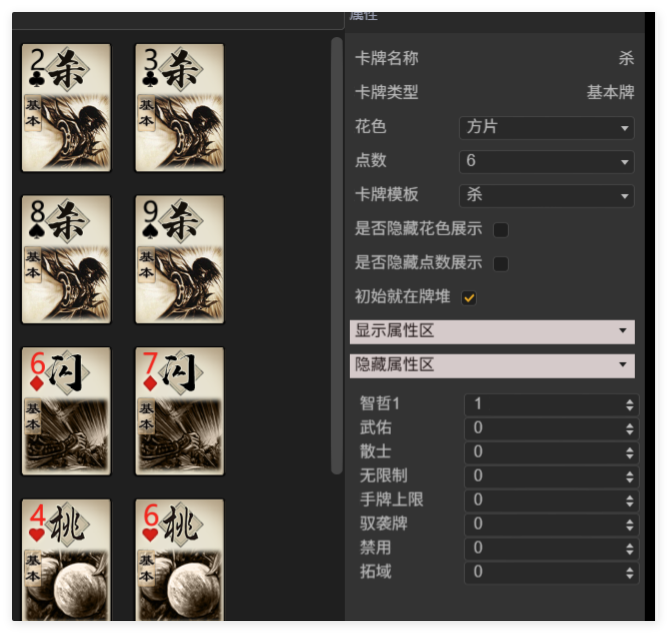Viewport: 670px width, 633px height.
Task: Click the 花色 label
Action: [x=371, y=127]
